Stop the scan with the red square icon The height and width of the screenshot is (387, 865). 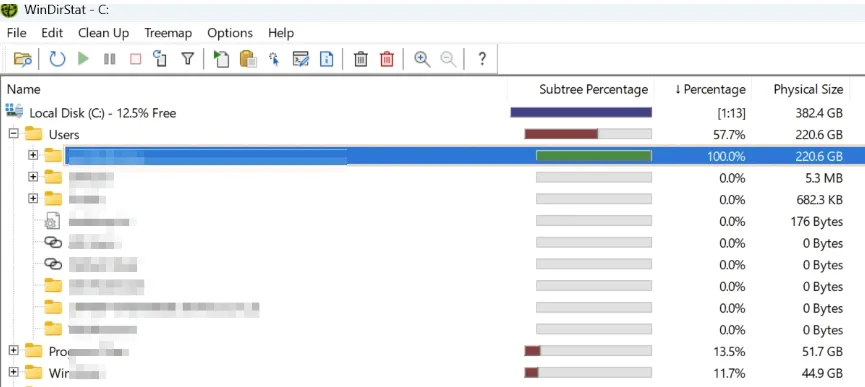[135, 58]
